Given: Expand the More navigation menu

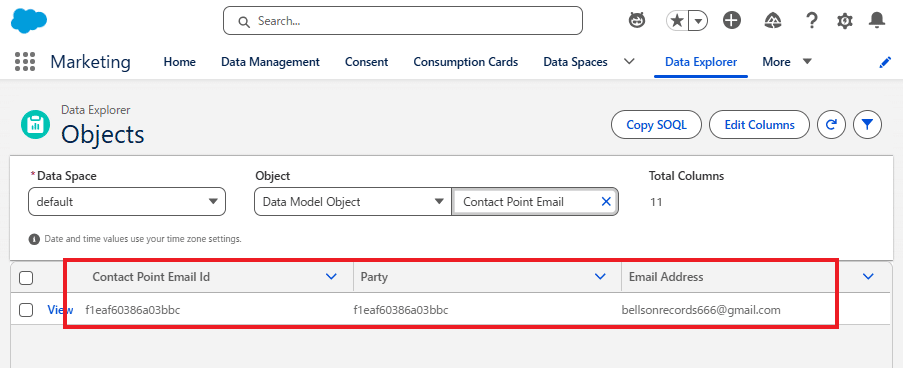Looking at the screenshot, I should pos(787,62).
